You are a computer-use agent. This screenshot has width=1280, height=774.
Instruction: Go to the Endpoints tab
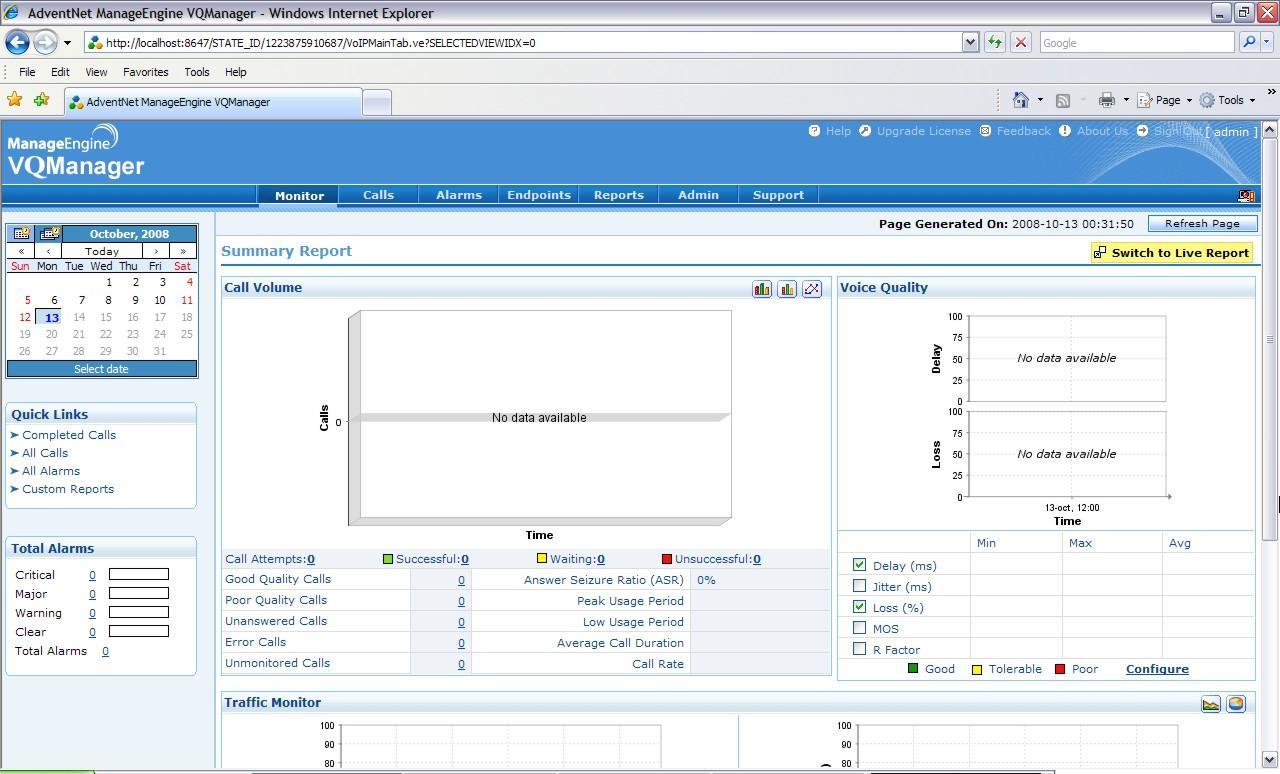pyautogui.click(x=539, y=195)
